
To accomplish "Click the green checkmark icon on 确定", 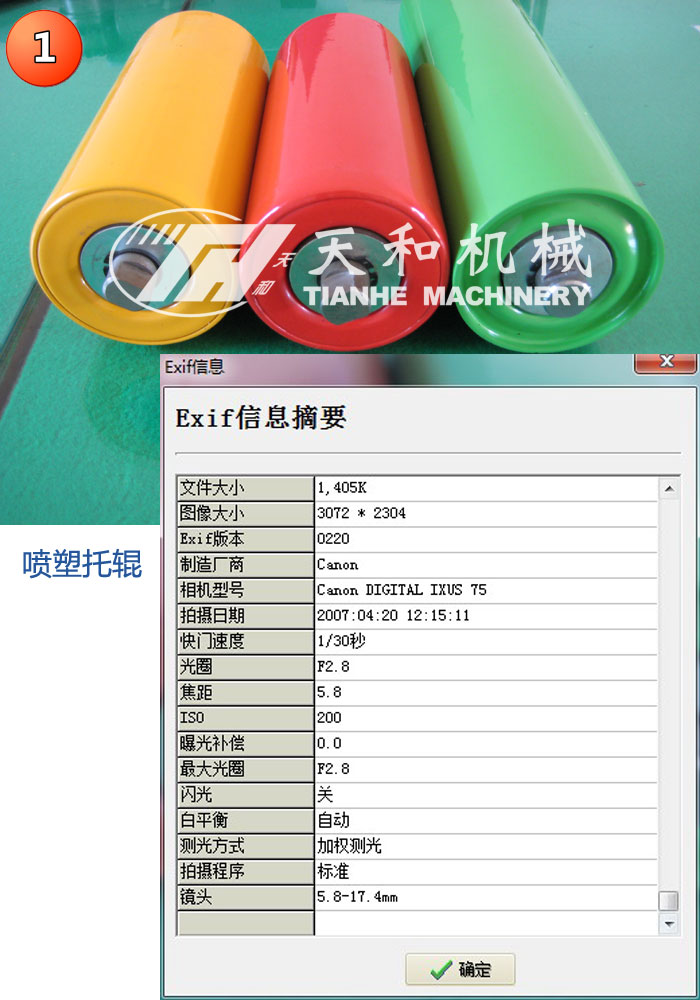I will point(440,969).
